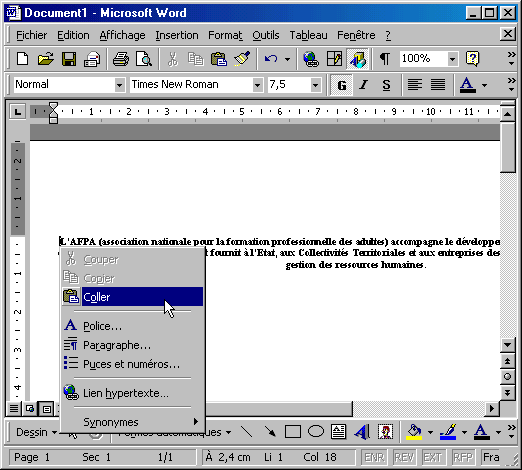Screen dimensions: 522x470
Task: Switch to page layout view button
Action: (47, 409)
